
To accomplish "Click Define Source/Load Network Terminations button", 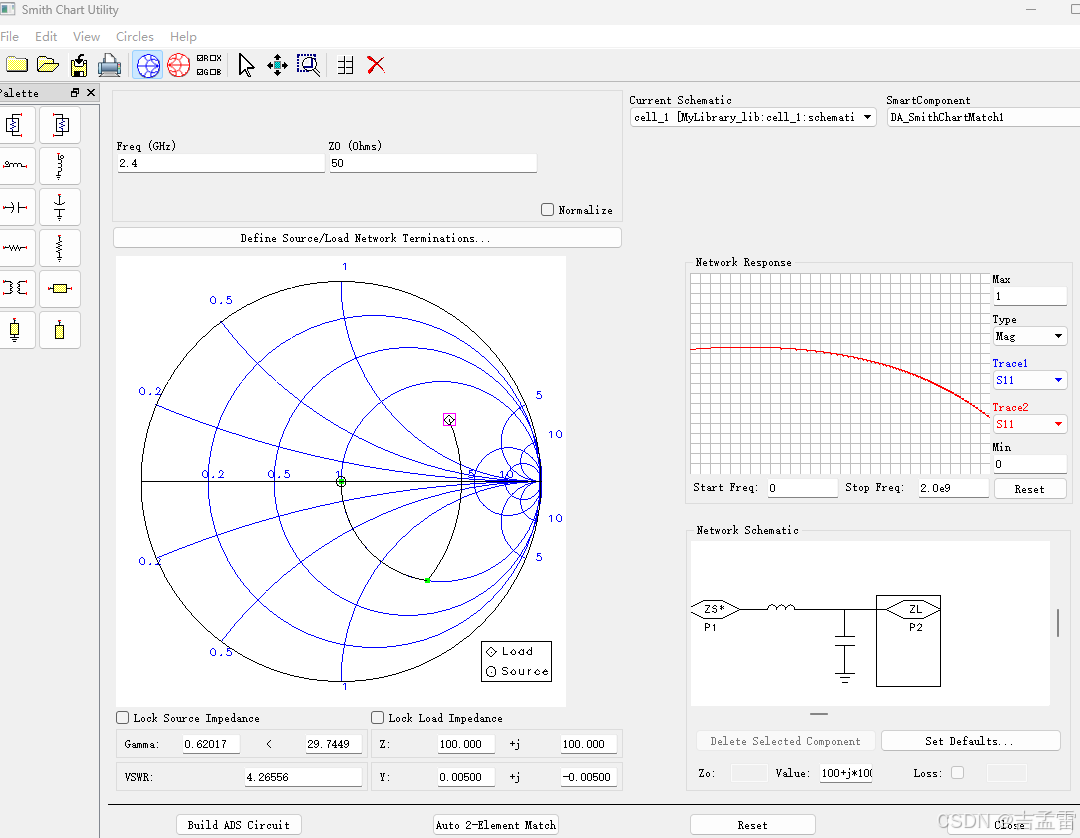I will [367, 238].
